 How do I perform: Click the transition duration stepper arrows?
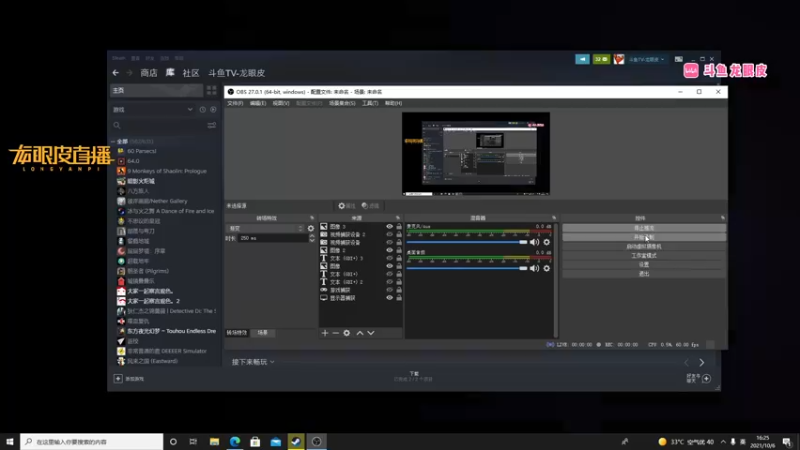312,238
